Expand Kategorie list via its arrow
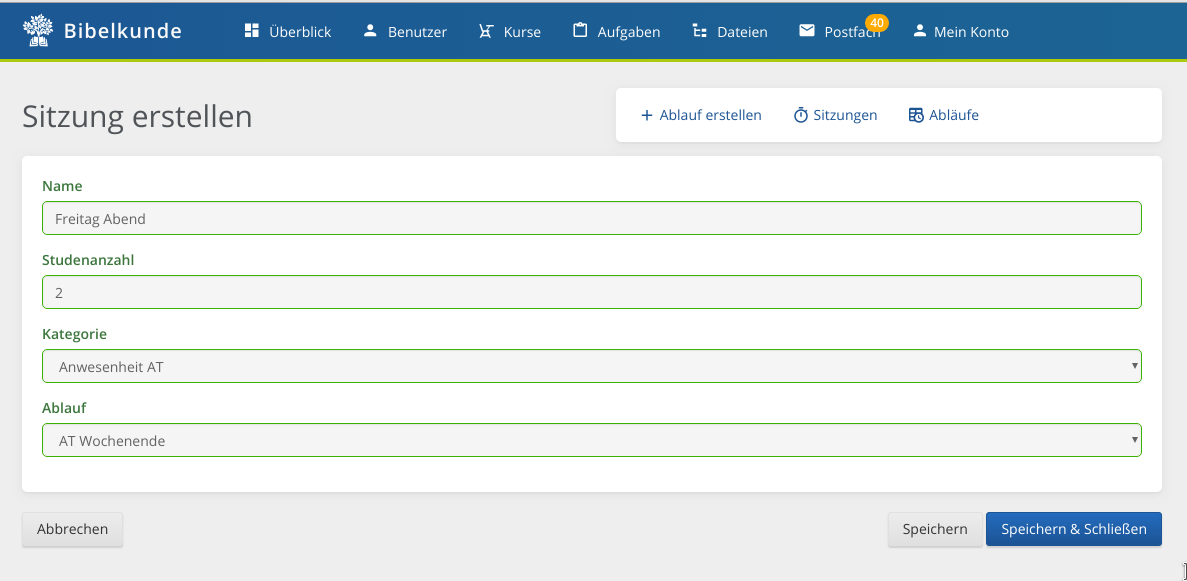This screenshot has width=1187, height=581. click(x=1134, y=366)
